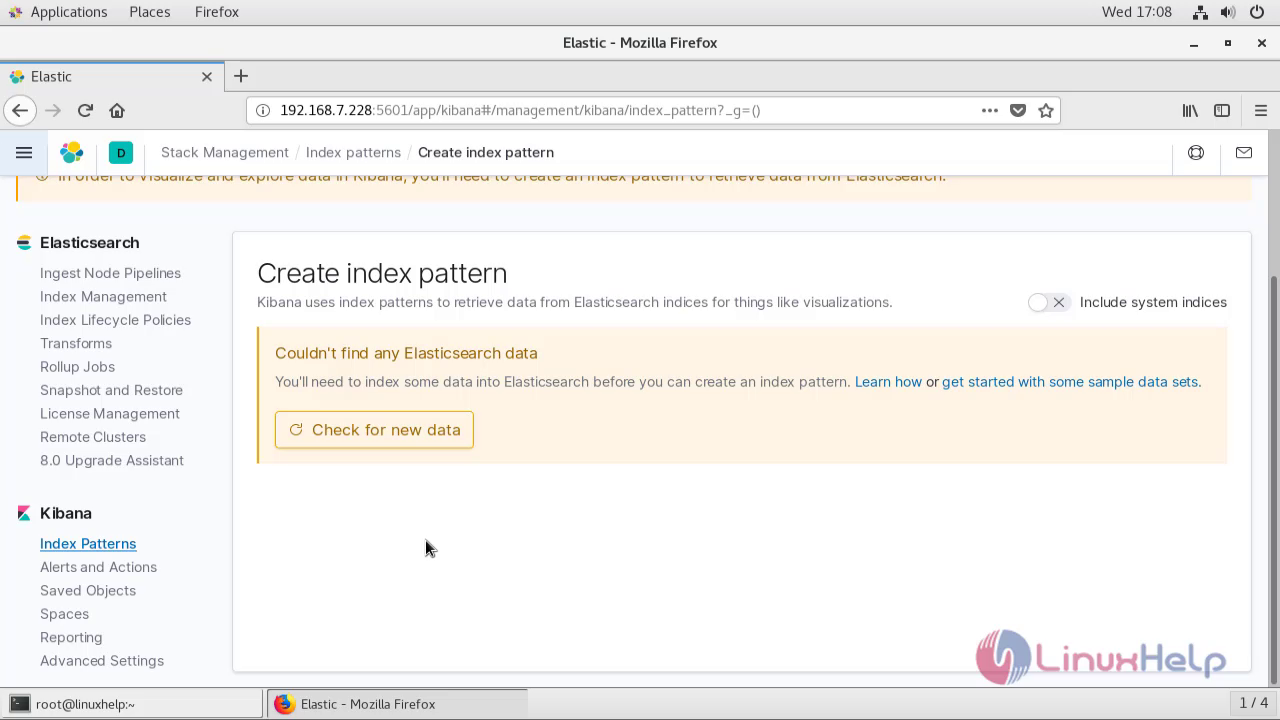Open Spaces in the Kibana section

click(x=64, y=614)
